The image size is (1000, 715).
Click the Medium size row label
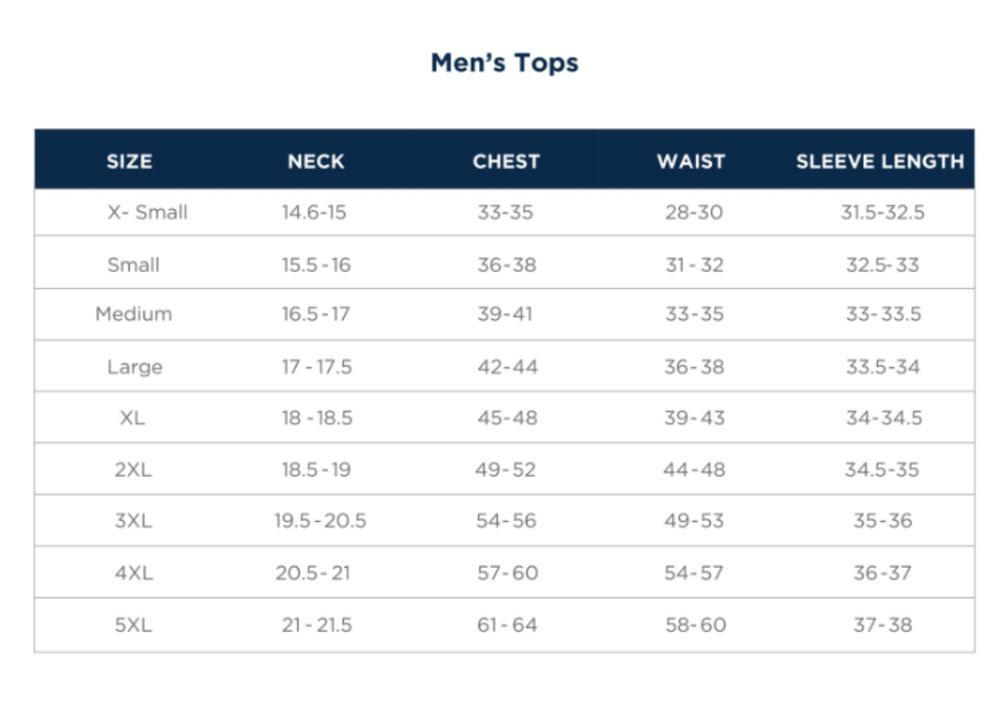point(134,314)
